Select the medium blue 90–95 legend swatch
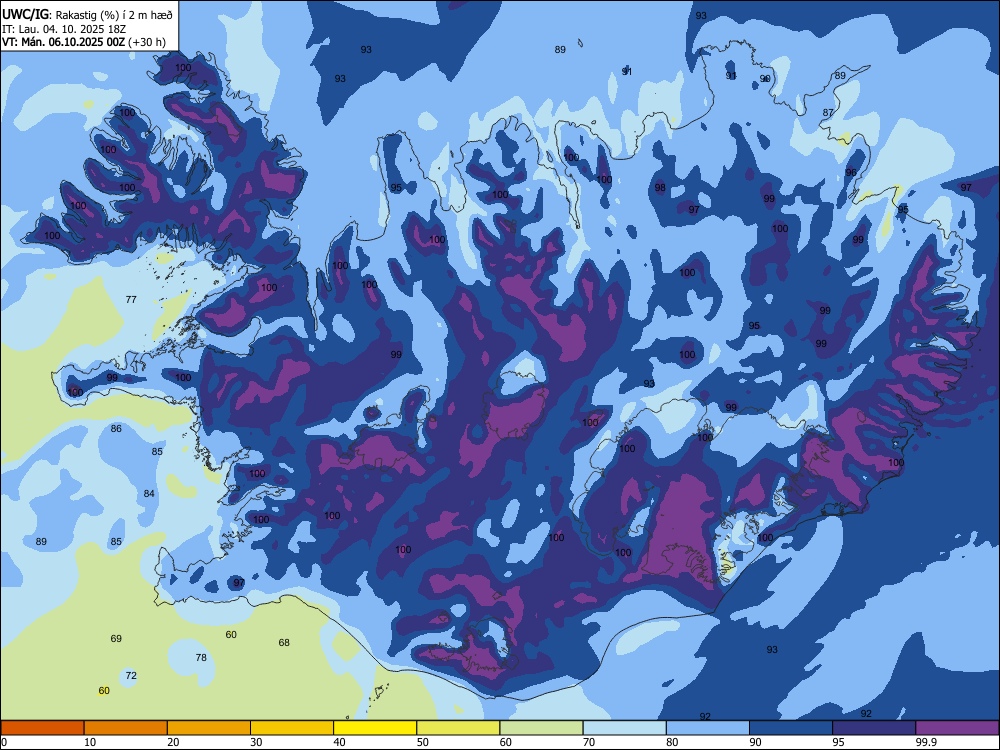 pos(791,728)
